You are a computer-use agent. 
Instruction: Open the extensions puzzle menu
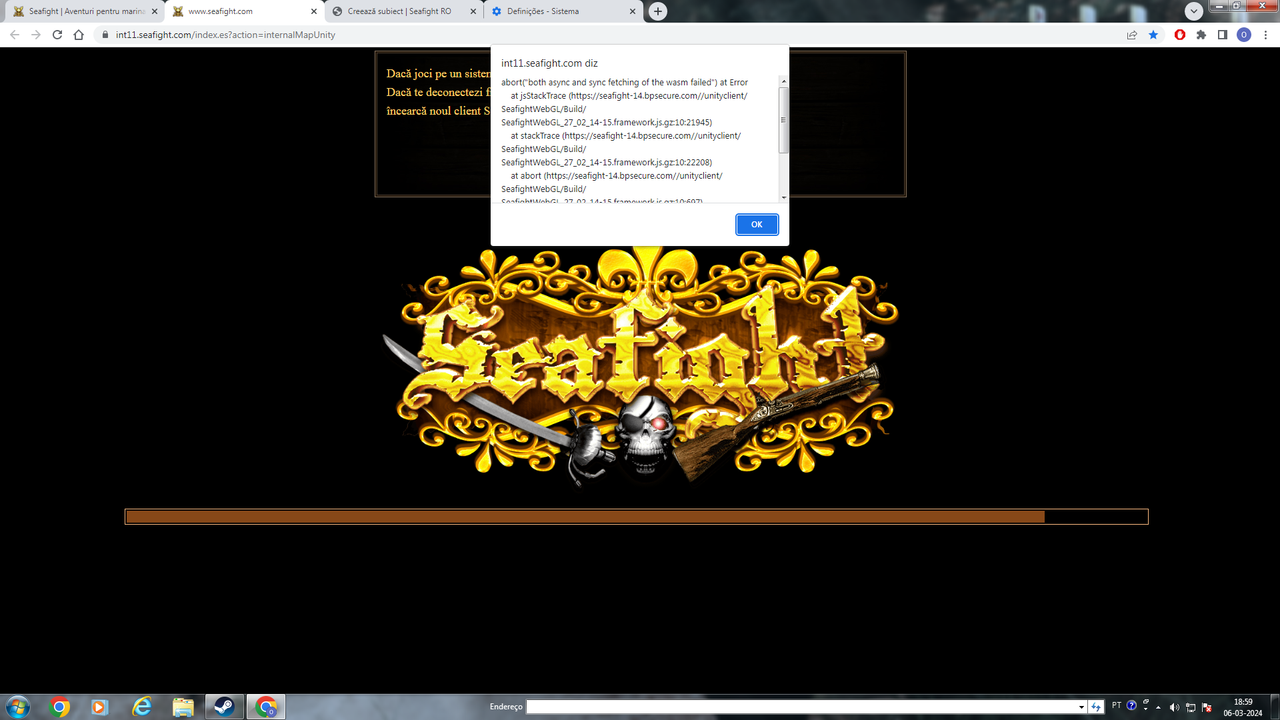click(x=1201, y=34)
